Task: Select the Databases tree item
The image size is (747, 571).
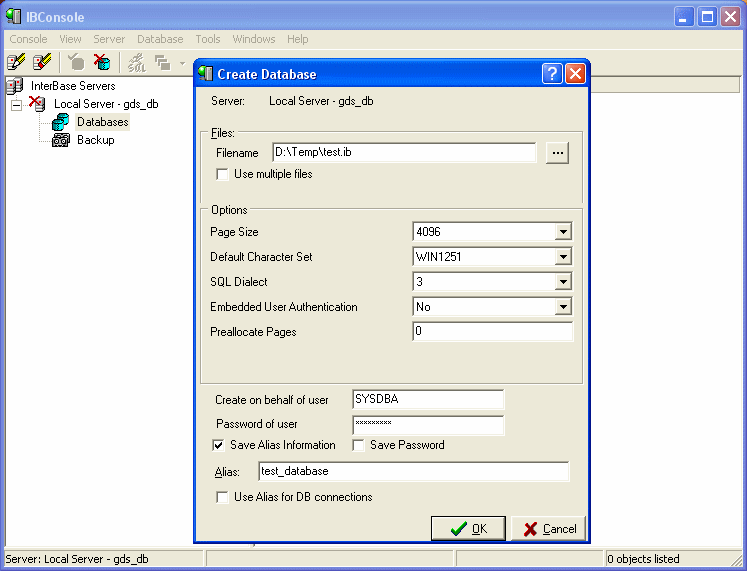Action: (x=102, y=122)
